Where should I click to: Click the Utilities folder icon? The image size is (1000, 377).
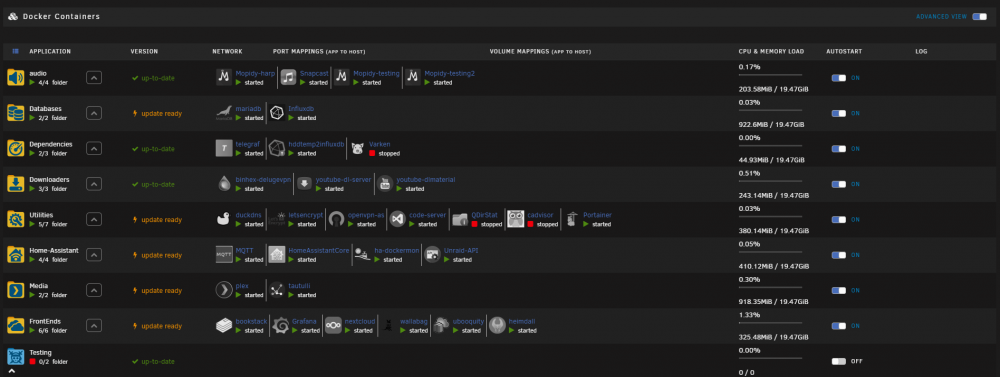(x=15, y=219)
